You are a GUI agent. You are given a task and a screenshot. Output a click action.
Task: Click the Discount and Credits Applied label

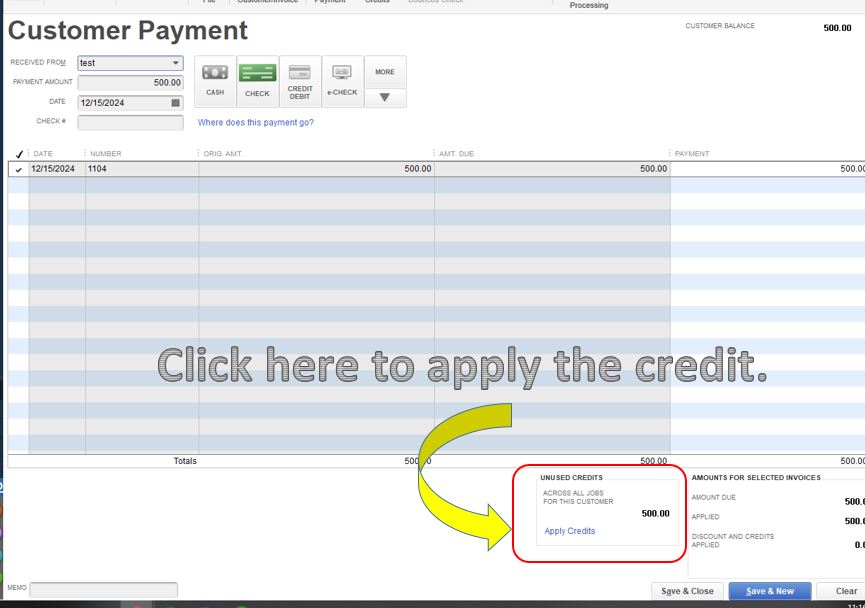pyautogui.click(x=733, y=541)
